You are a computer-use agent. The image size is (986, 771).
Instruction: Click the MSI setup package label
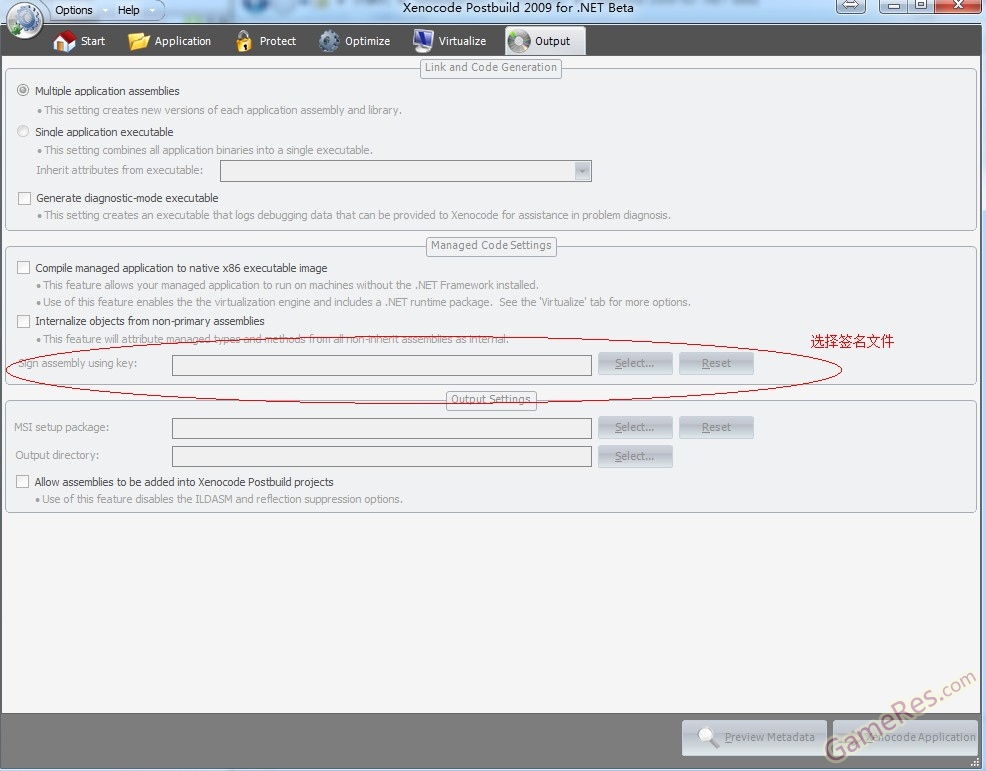pyautogui.click(x=62, y=428)
